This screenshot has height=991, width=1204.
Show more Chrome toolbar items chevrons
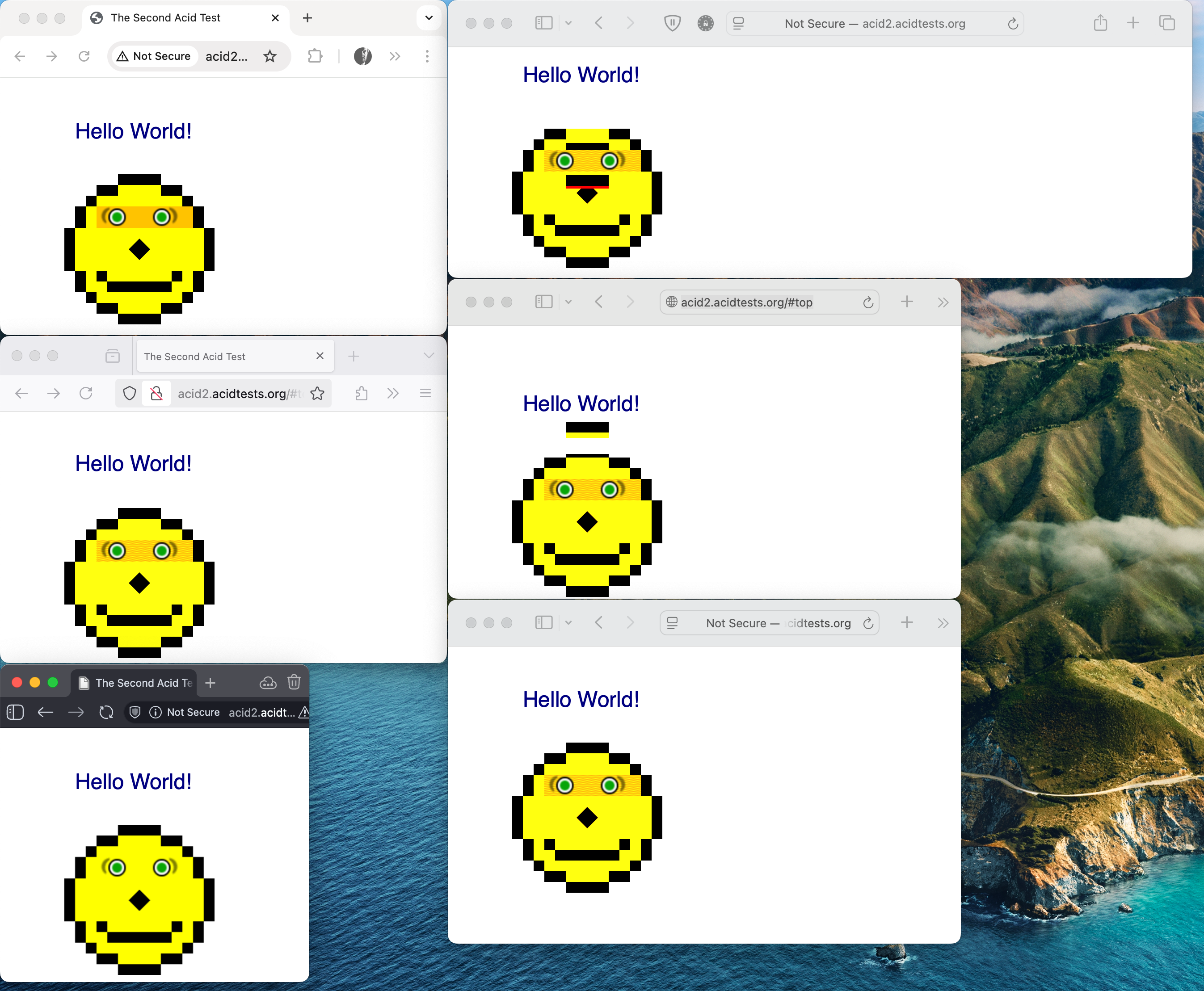point(395,56)
